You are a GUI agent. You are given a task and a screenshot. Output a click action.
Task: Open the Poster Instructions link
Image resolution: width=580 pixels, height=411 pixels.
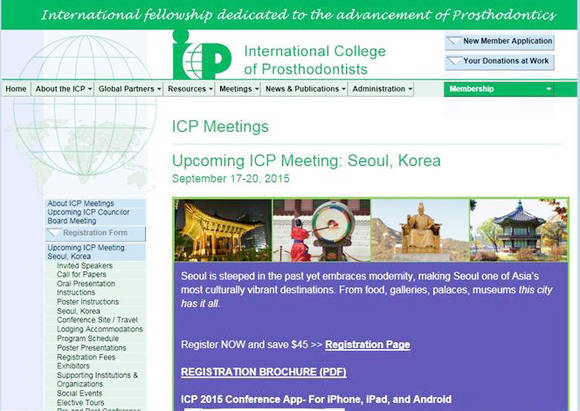tap(88, 302)
